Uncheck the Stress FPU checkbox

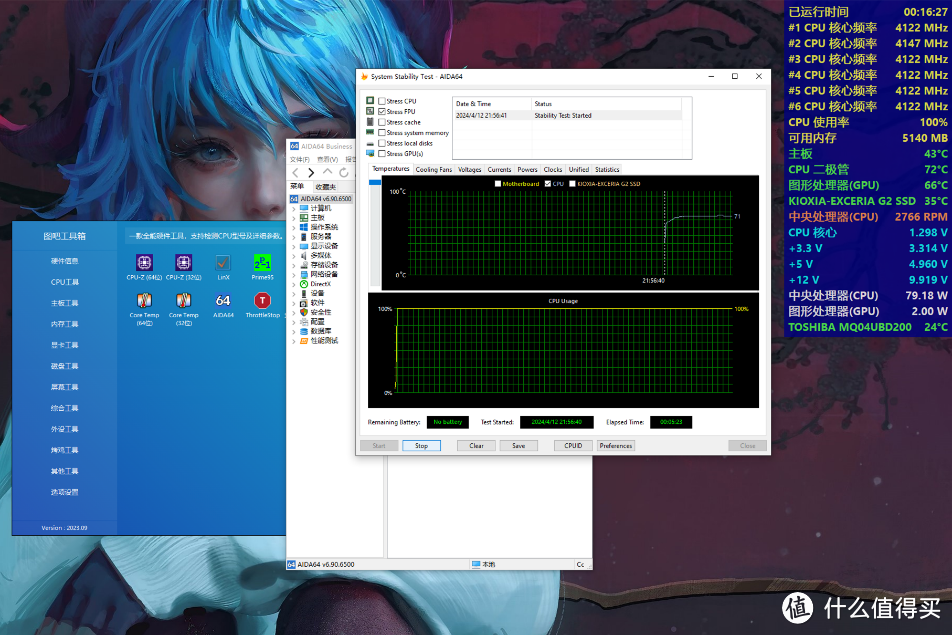382,112
